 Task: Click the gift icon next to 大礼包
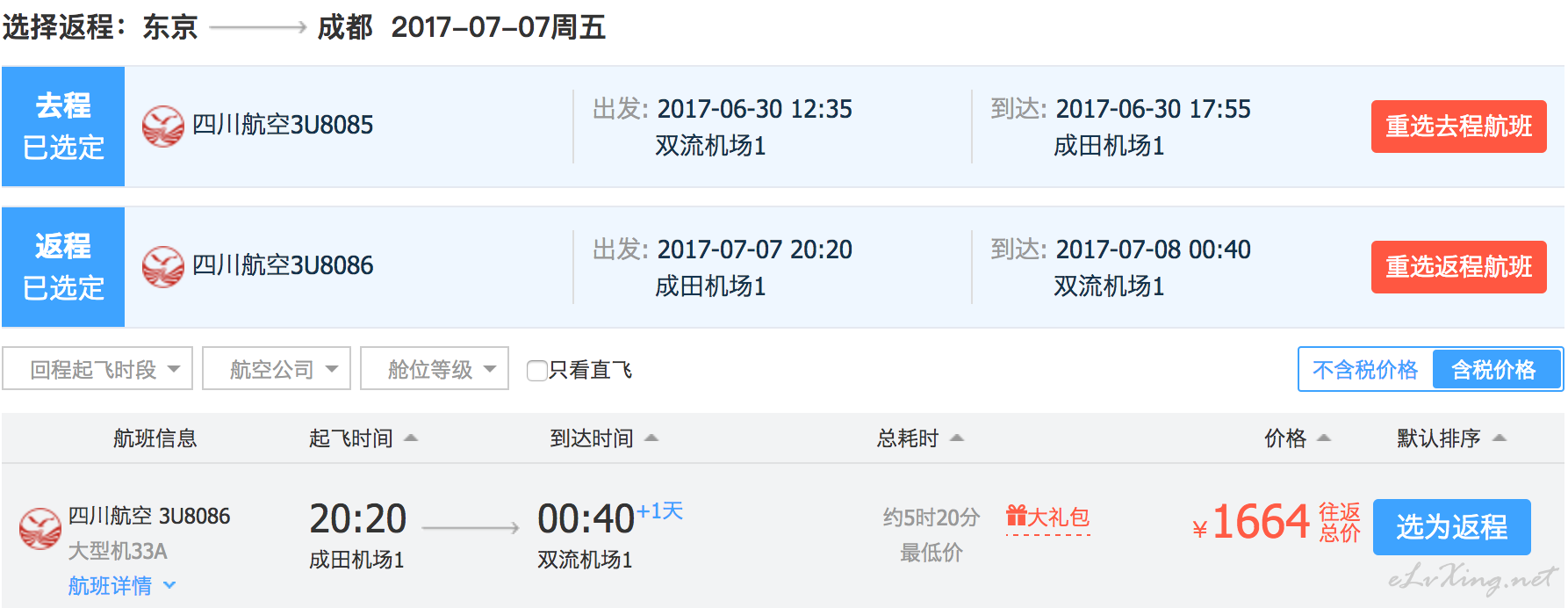click(x=1017, y=516)
